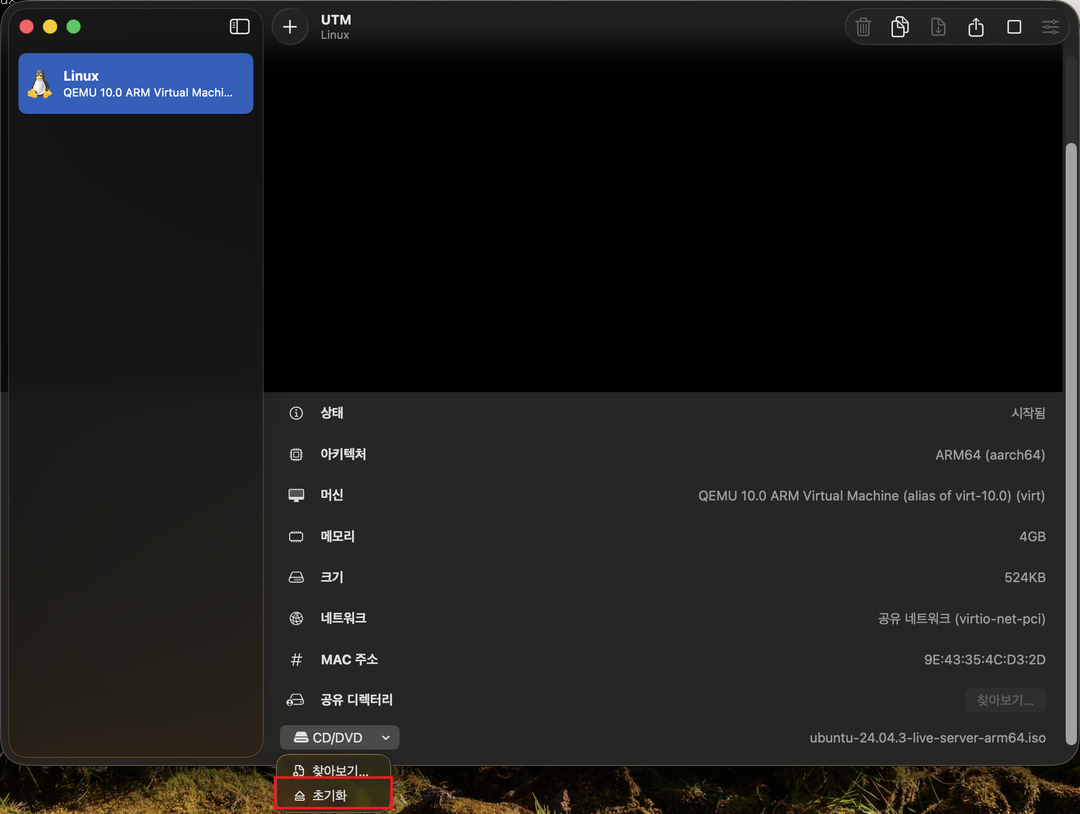1080x814 pixels.
Task: Open VM settings via the sliders icon
Action: [1051, 27]
